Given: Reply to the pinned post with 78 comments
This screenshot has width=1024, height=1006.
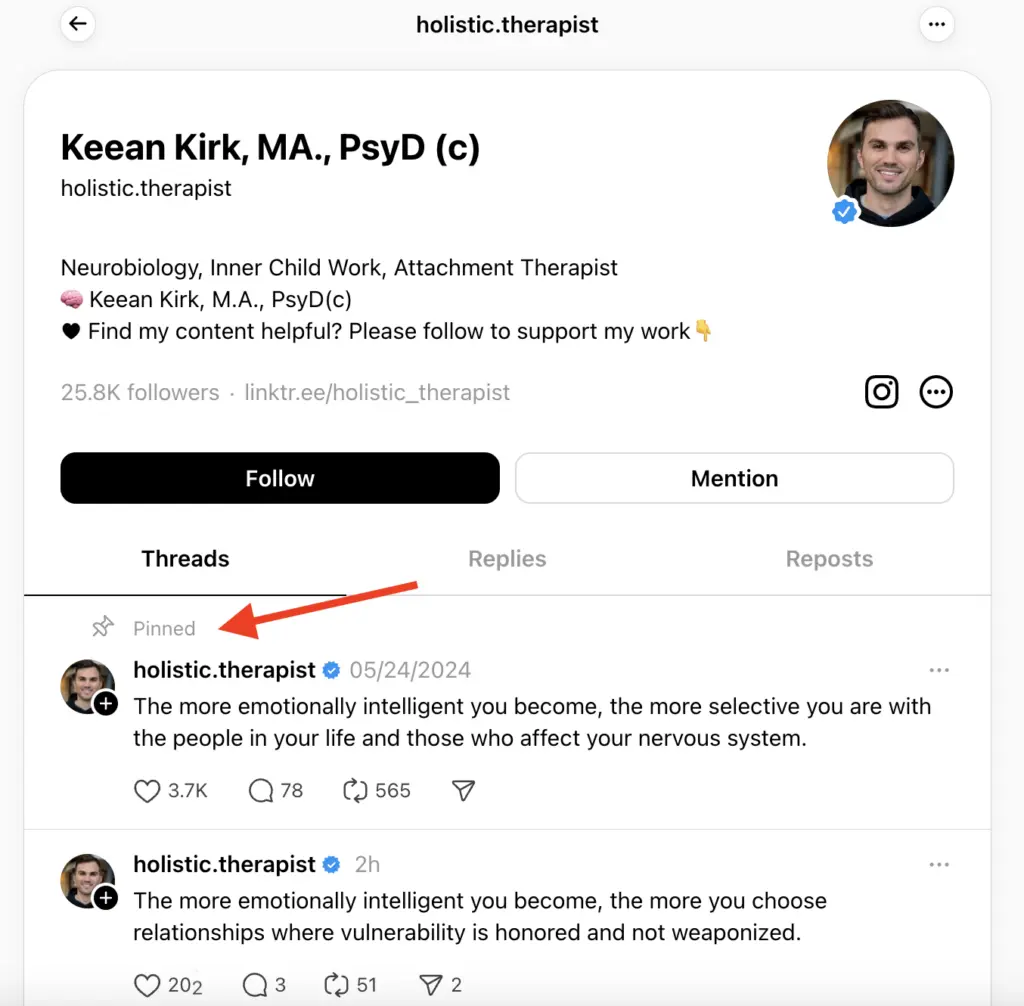Looking at the screenshot, I should (261, 791).
